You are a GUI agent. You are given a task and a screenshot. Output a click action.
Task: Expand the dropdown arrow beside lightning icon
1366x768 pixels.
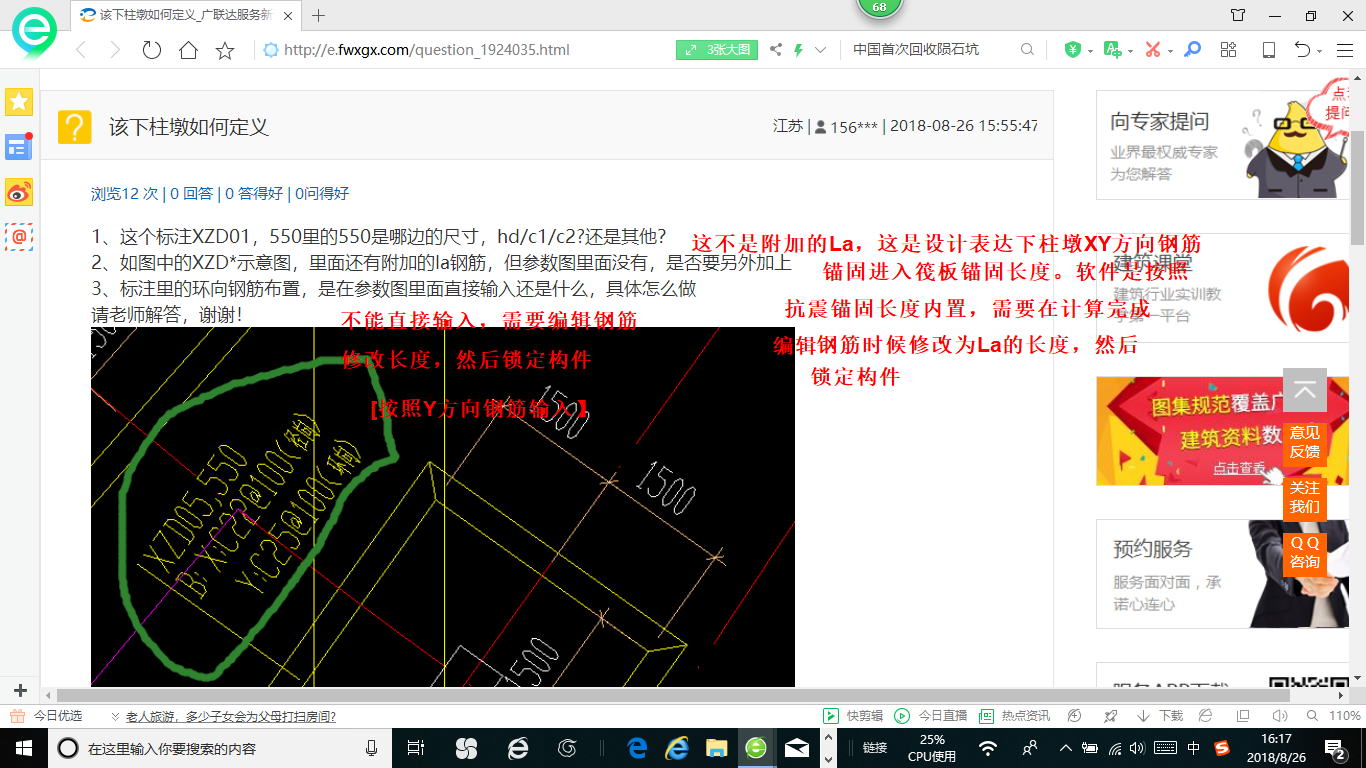(821, 50)
